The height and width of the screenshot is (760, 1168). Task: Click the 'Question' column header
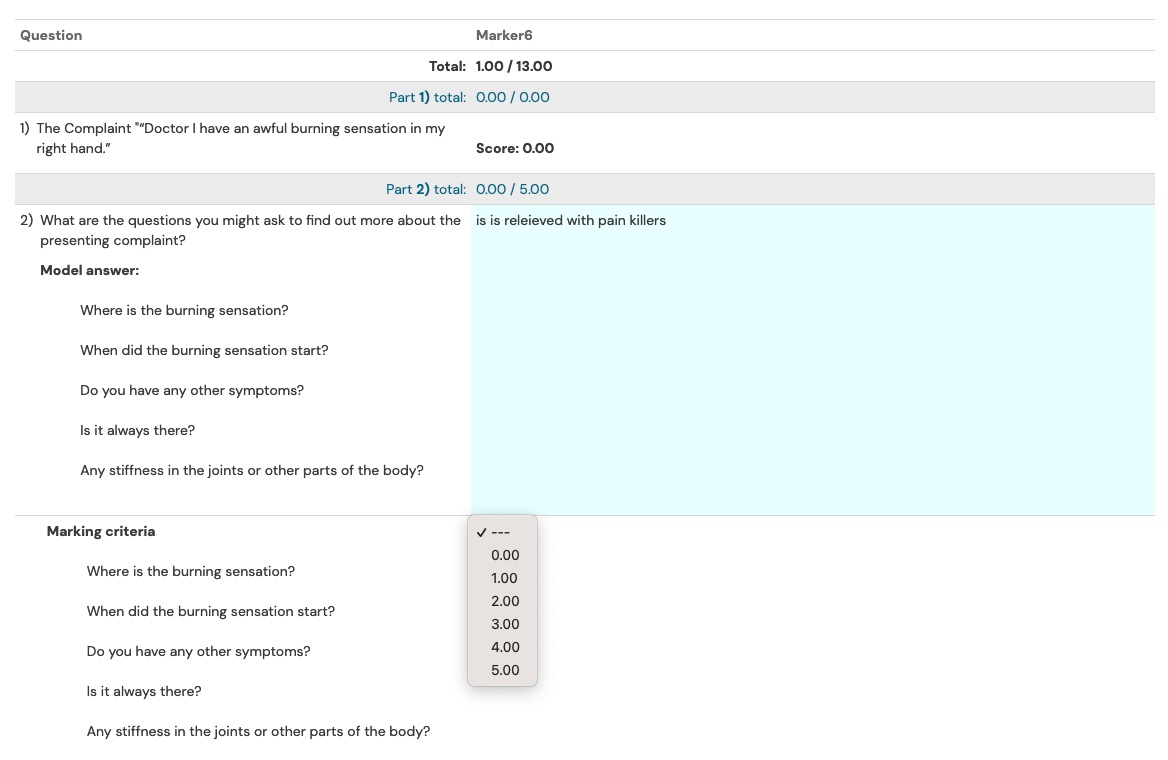coord(51,35)
